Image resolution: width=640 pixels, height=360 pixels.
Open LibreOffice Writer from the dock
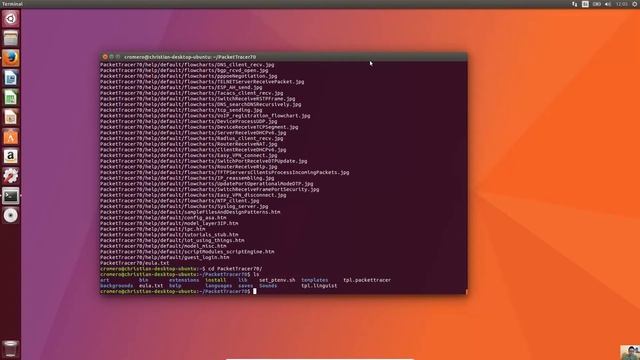[x=11, y=78]
